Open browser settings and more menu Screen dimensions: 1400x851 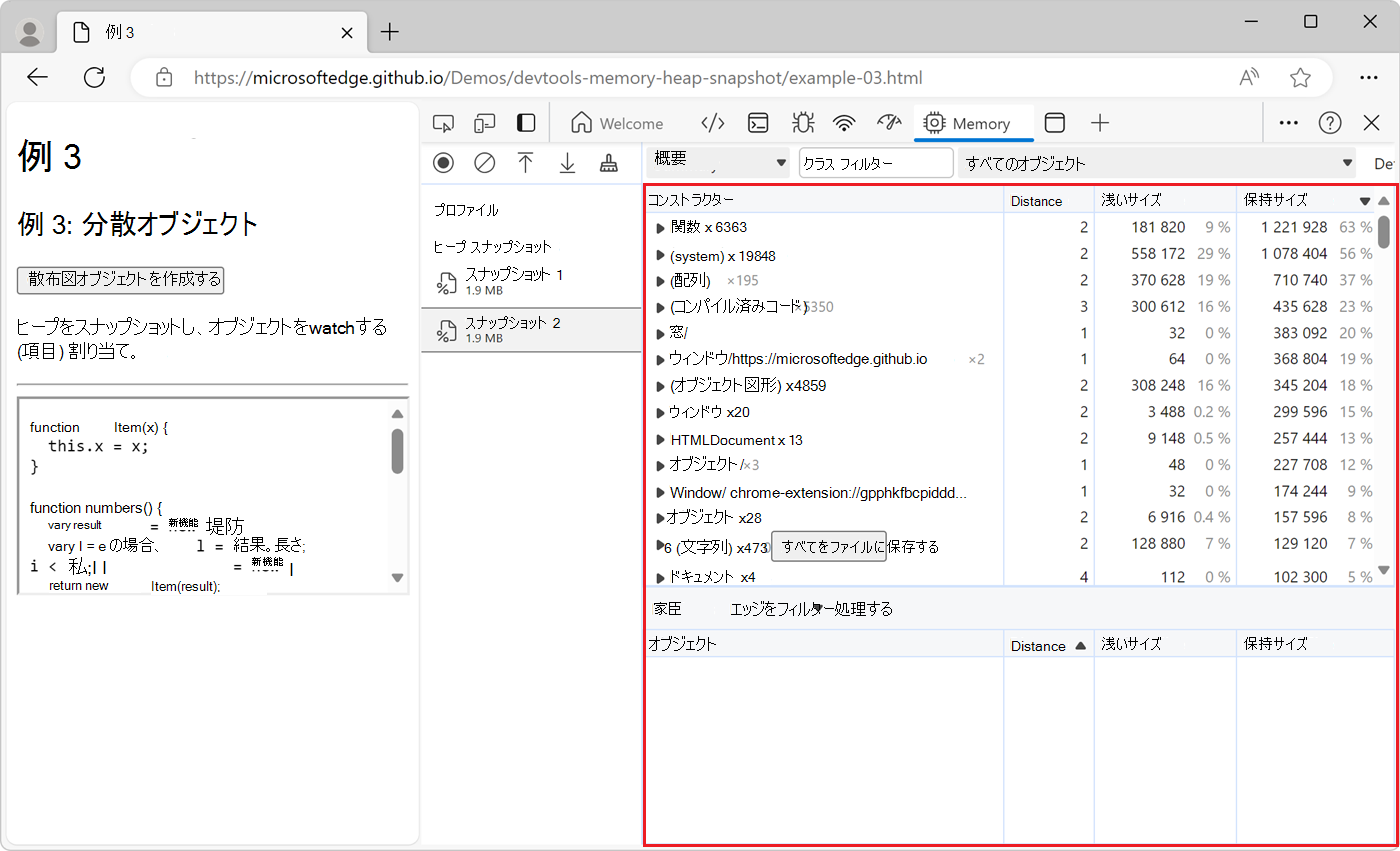tap(1369, 77)
